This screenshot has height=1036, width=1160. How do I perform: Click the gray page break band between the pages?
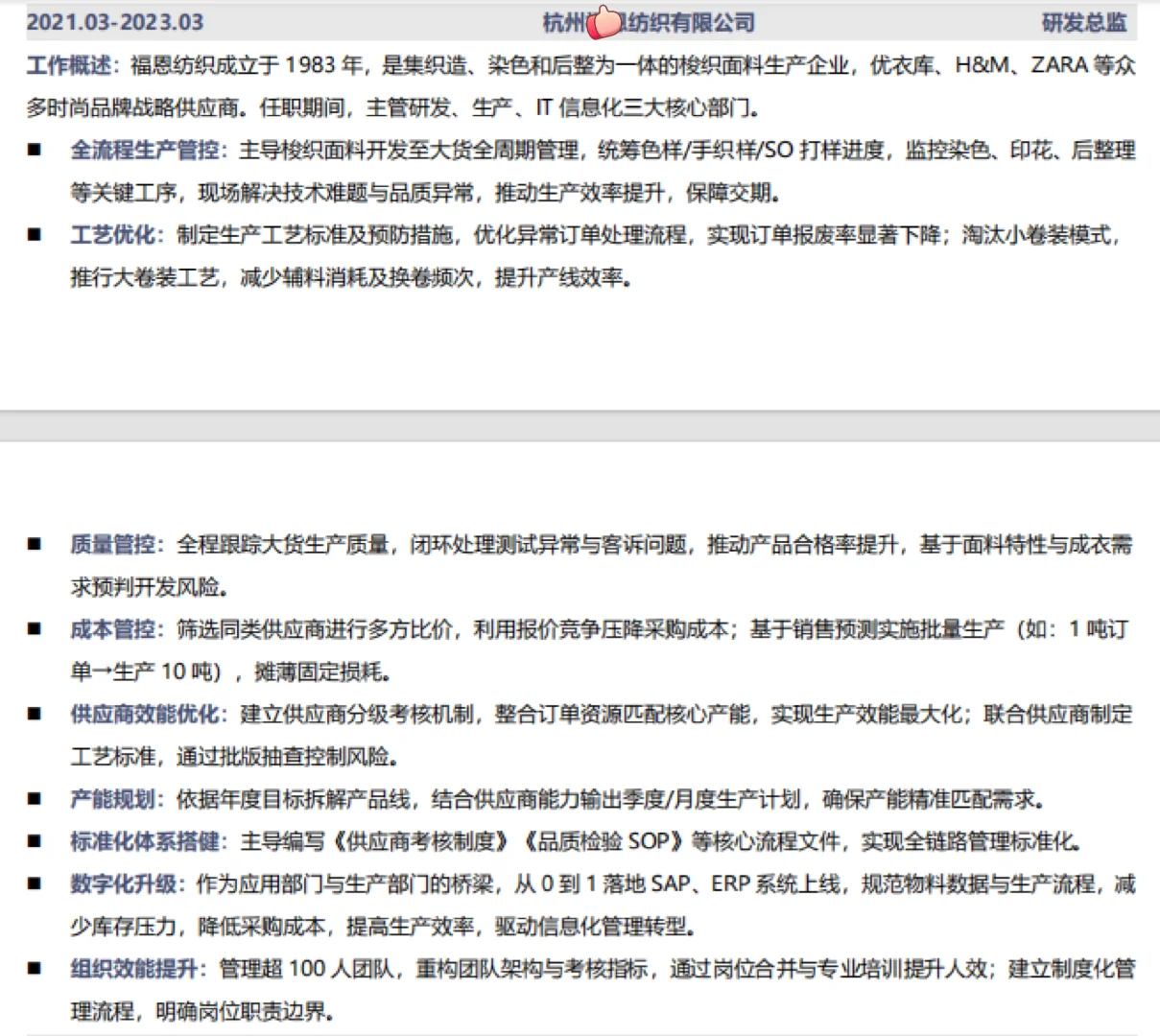[580, 427]
